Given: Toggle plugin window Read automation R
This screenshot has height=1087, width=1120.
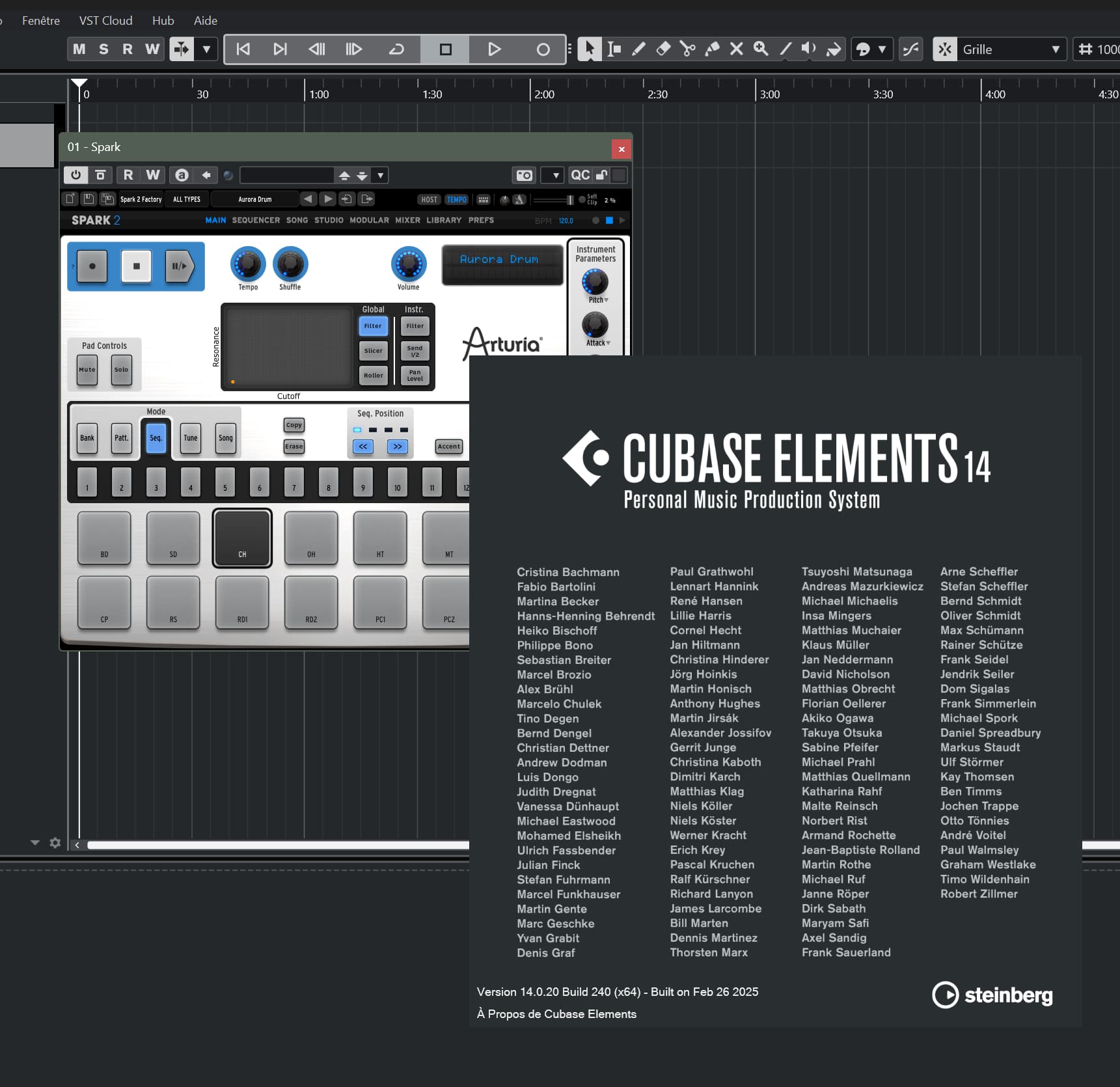Looking at the screenshot, I should point(128,174).
